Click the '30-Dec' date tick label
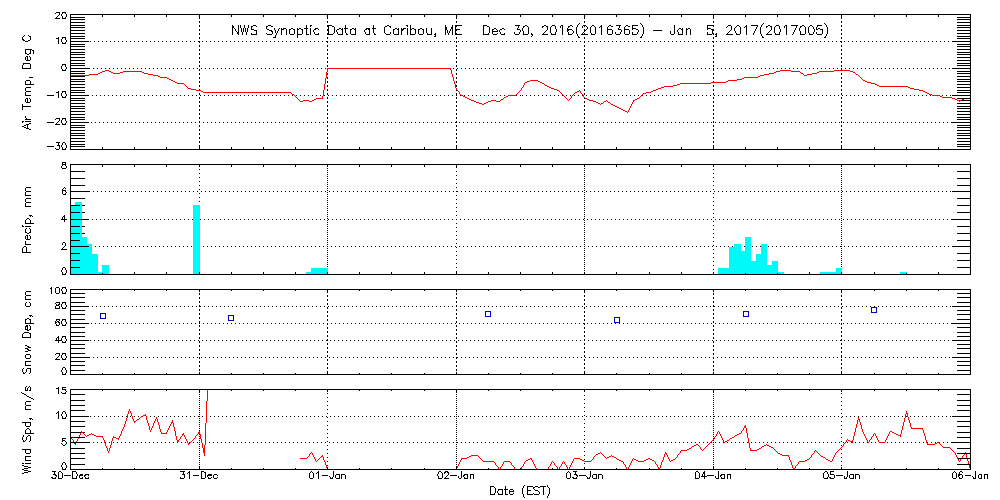 70,476
